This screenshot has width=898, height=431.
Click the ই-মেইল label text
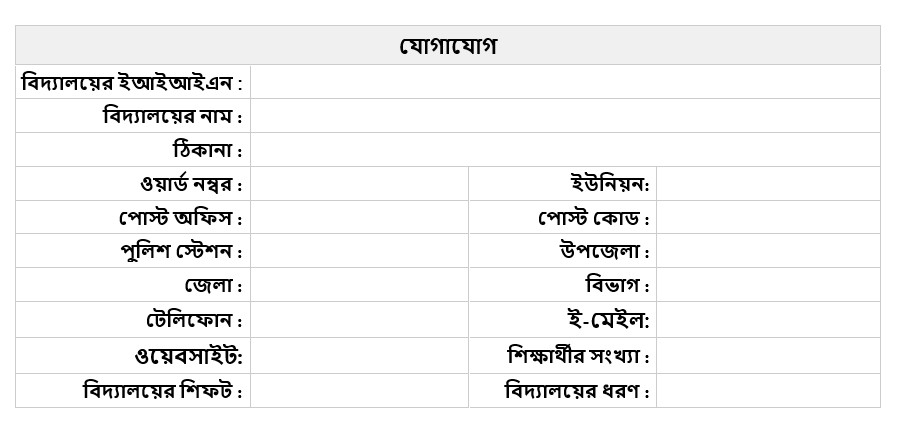608,320
